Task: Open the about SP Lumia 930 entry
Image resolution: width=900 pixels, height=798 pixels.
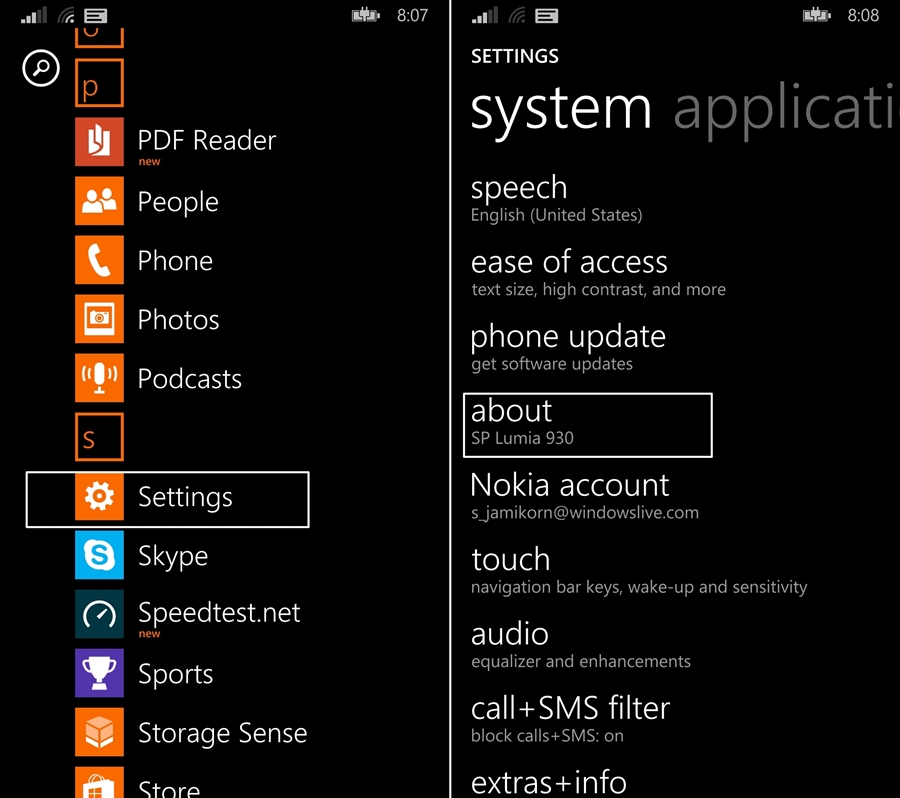Action: (588, 425)
